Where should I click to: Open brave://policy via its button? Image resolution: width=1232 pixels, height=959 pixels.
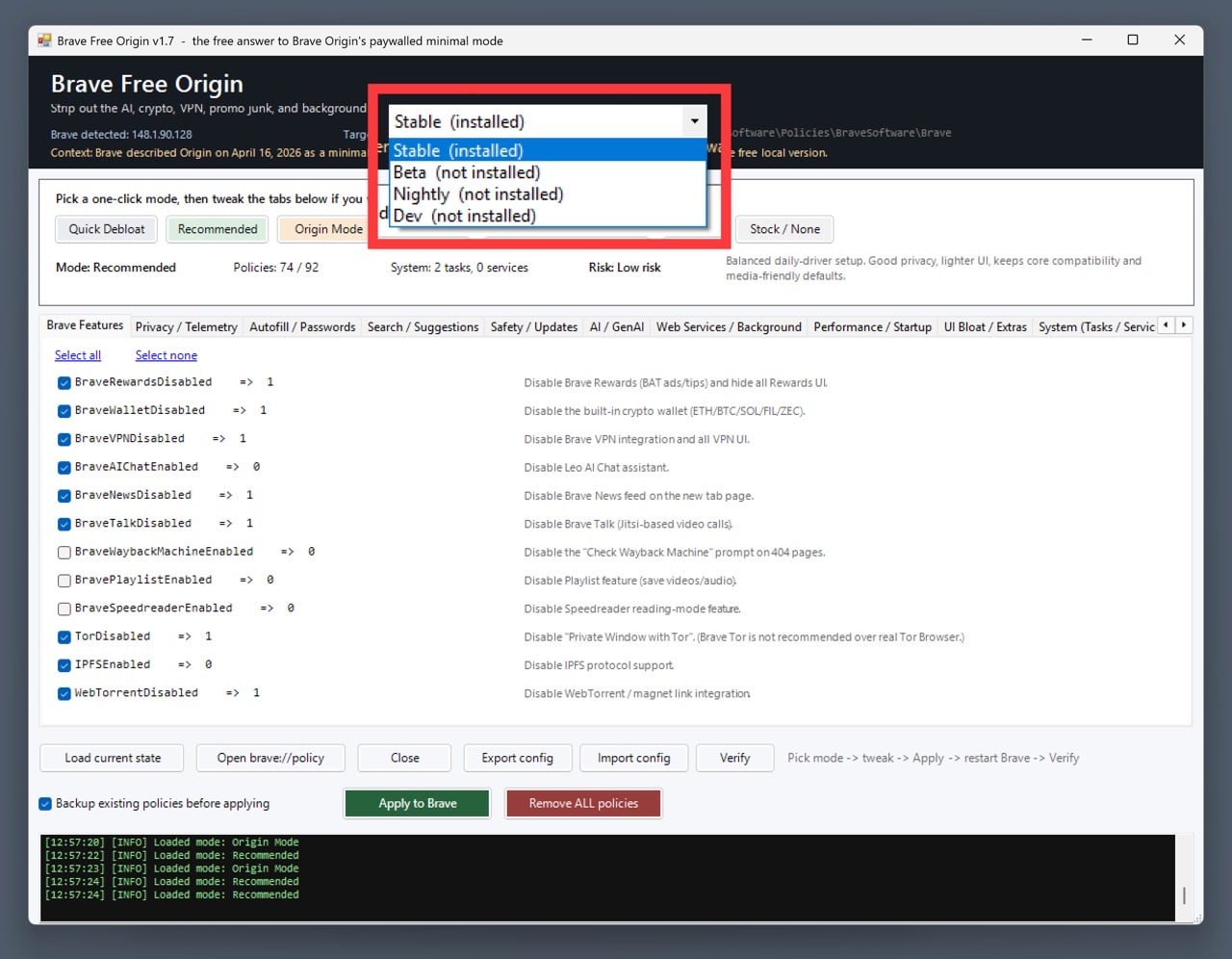tap(270, 759)
